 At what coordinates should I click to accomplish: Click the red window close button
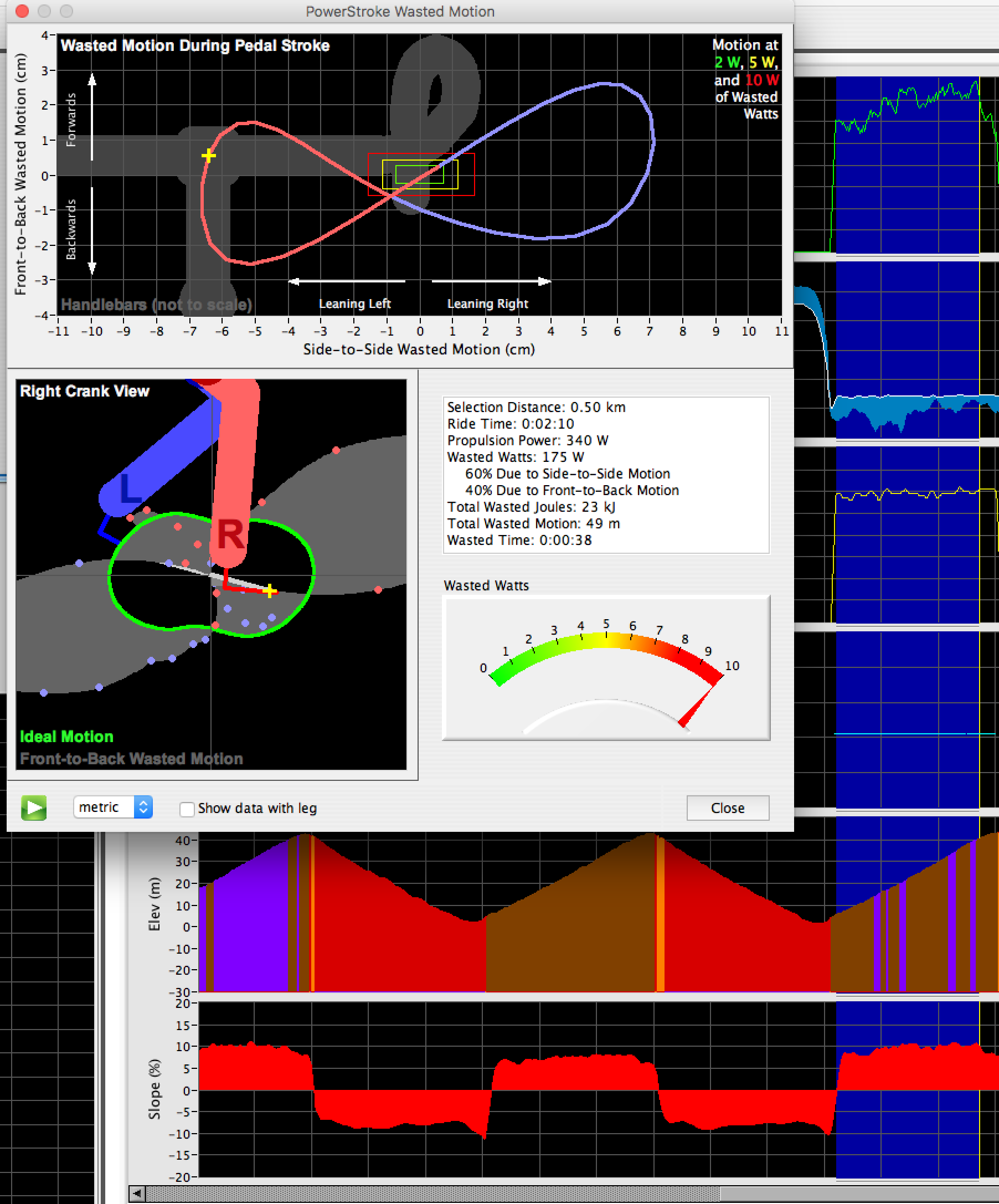tap(22, 11)
